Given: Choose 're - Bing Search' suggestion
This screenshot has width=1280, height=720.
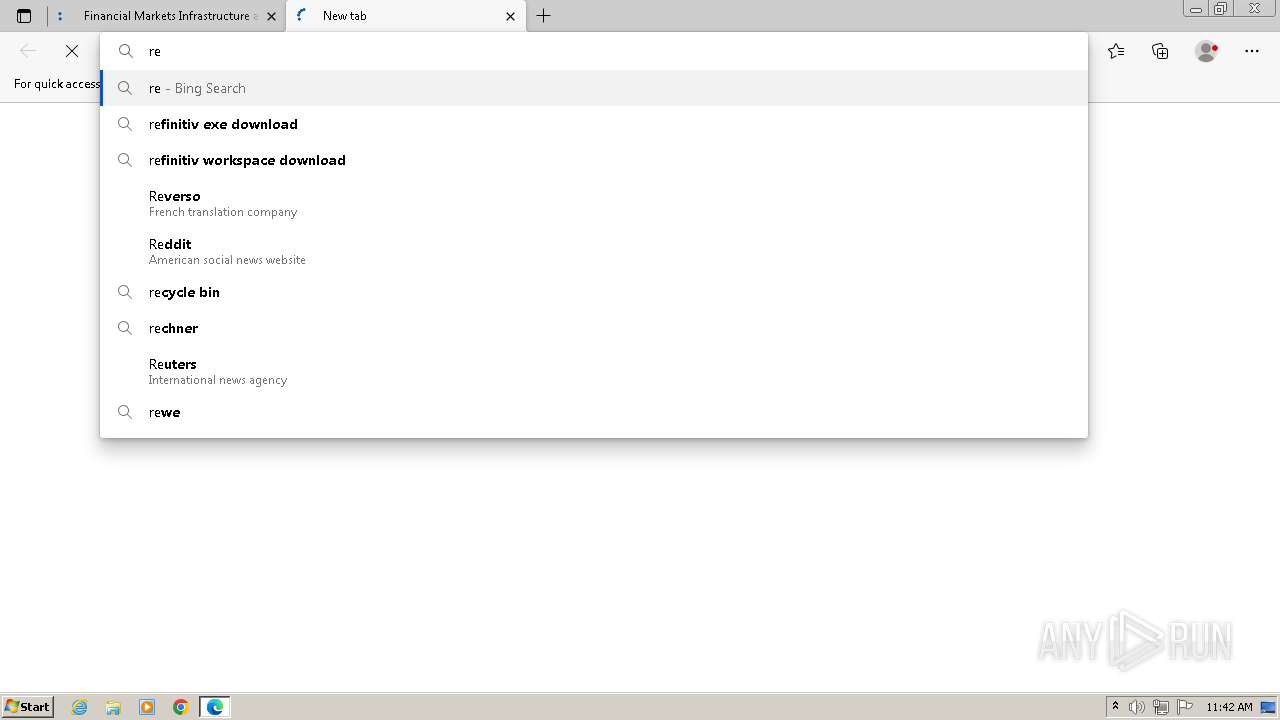Looking at the screenshot, I should pos(594,88).
